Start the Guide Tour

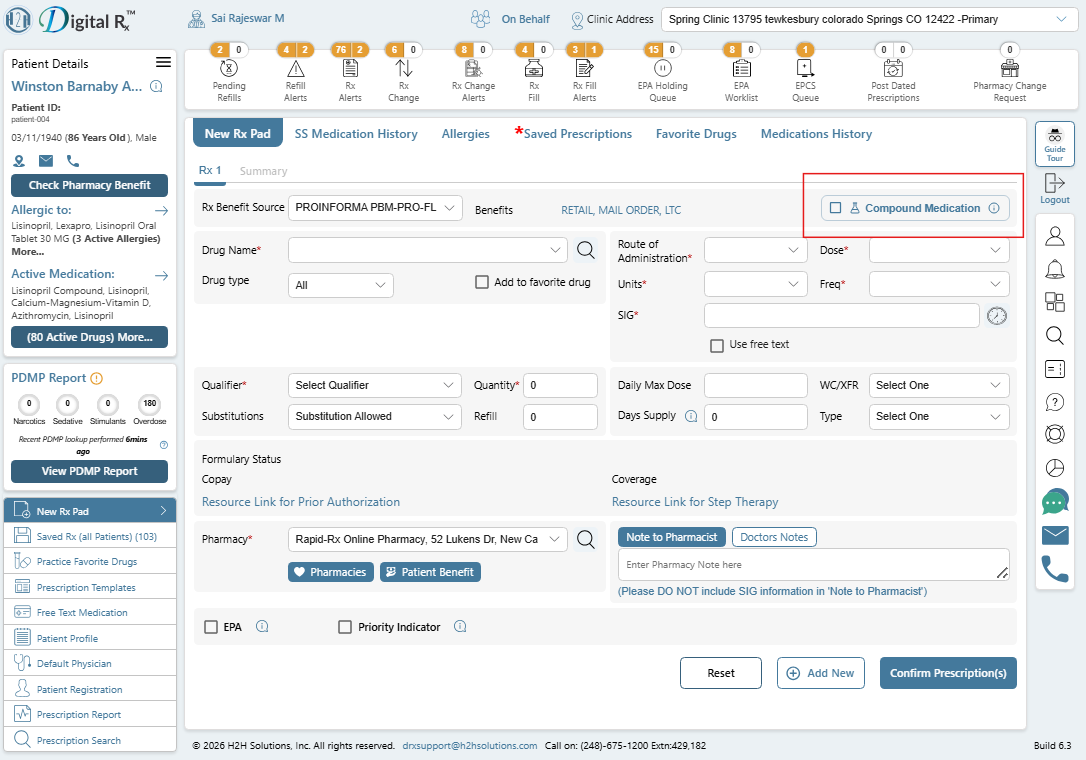(x=1055, y=143)
